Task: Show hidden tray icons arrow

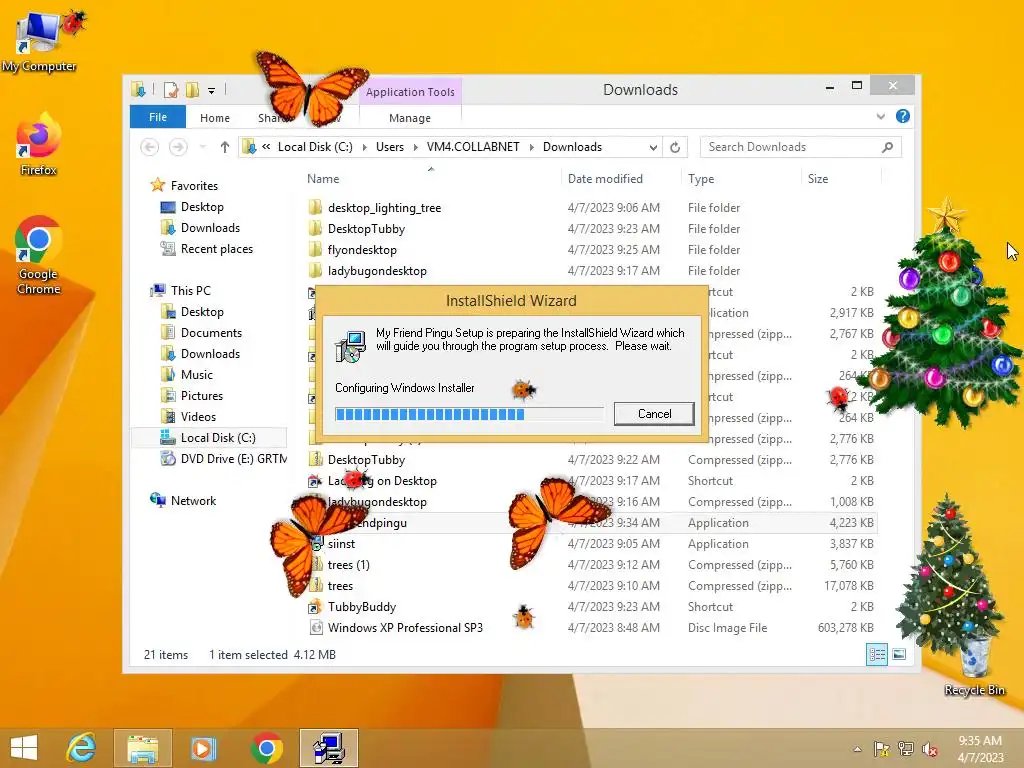Action: (857, 749)
